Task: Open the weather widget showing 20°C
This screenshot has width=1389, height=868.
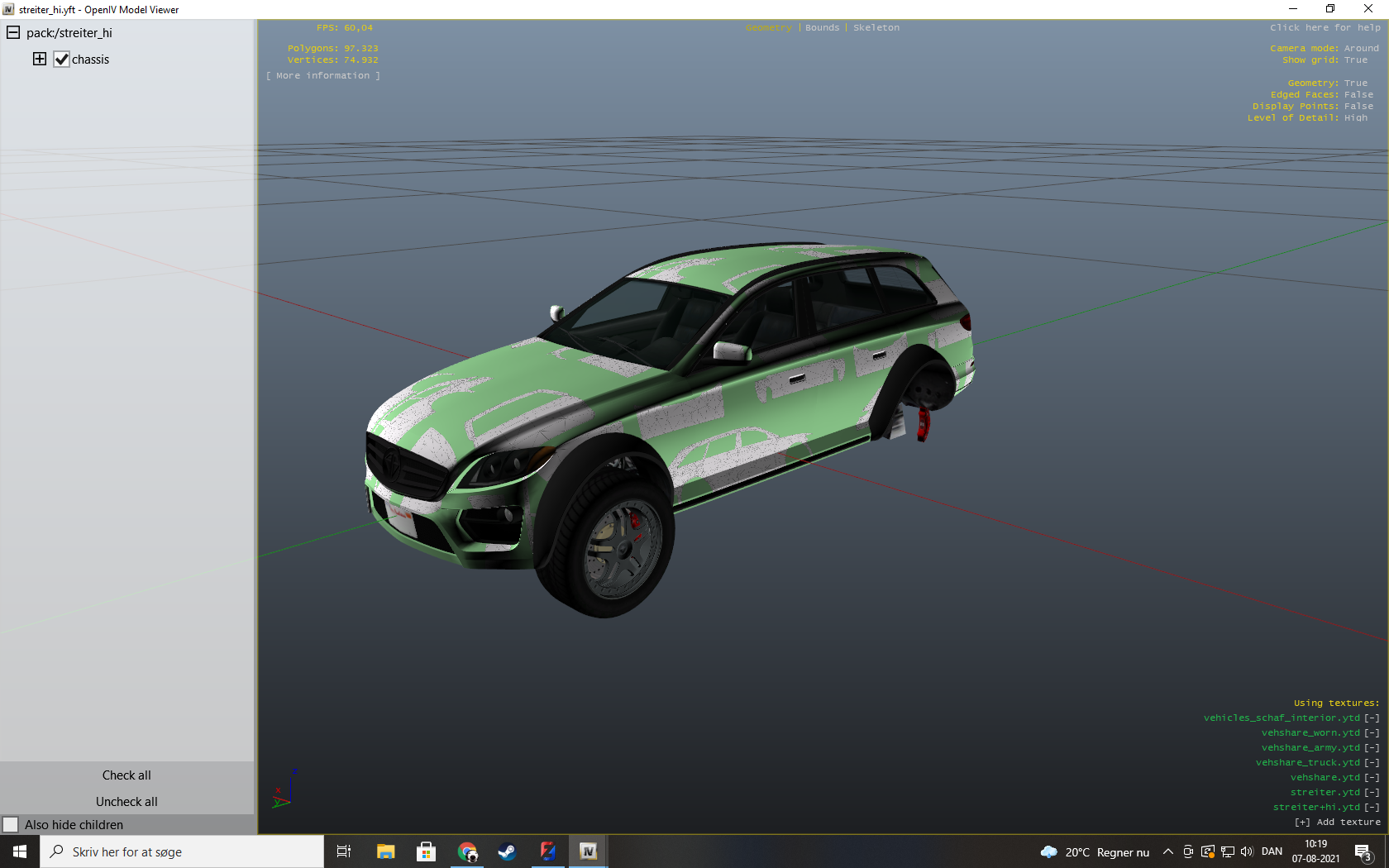Action: 1095,851
